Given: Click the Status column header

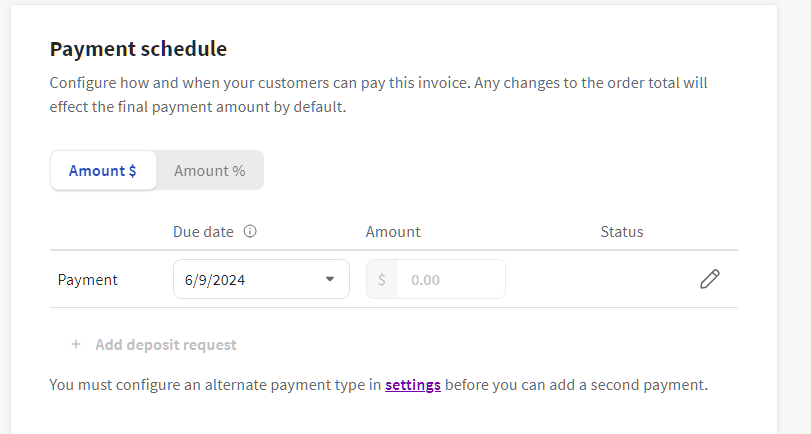Looking at the screenshot, I should pyautogui.click(x=621, y=231).
